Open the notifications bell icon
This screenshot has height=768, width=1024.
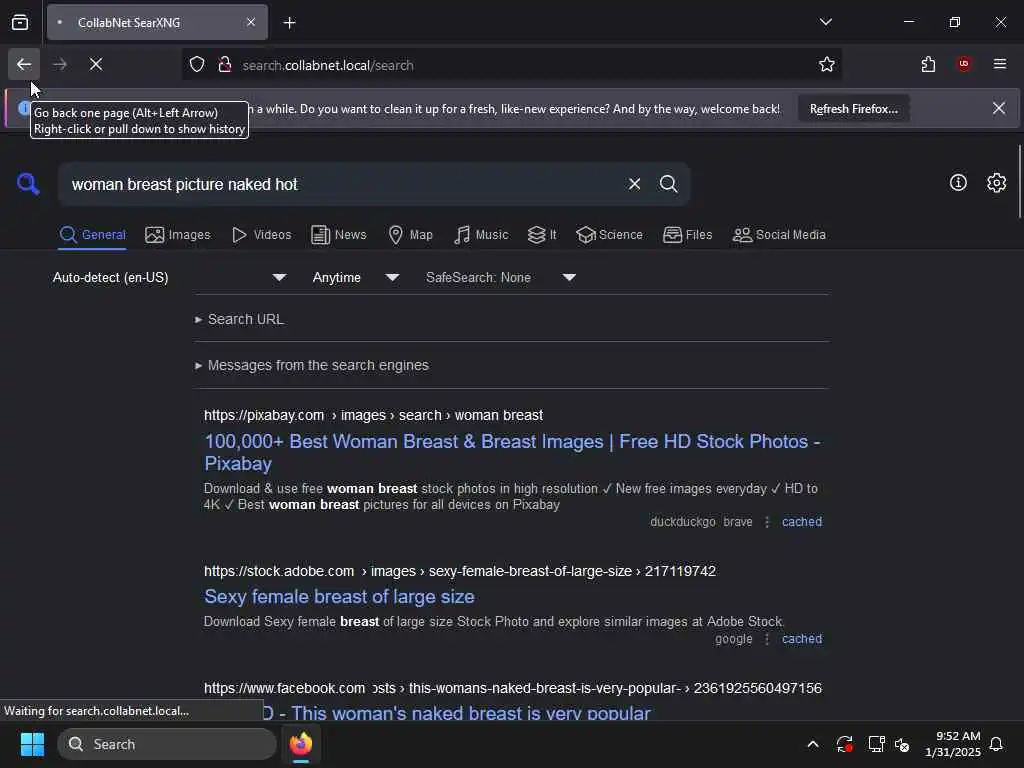click(x=997, y=744)
